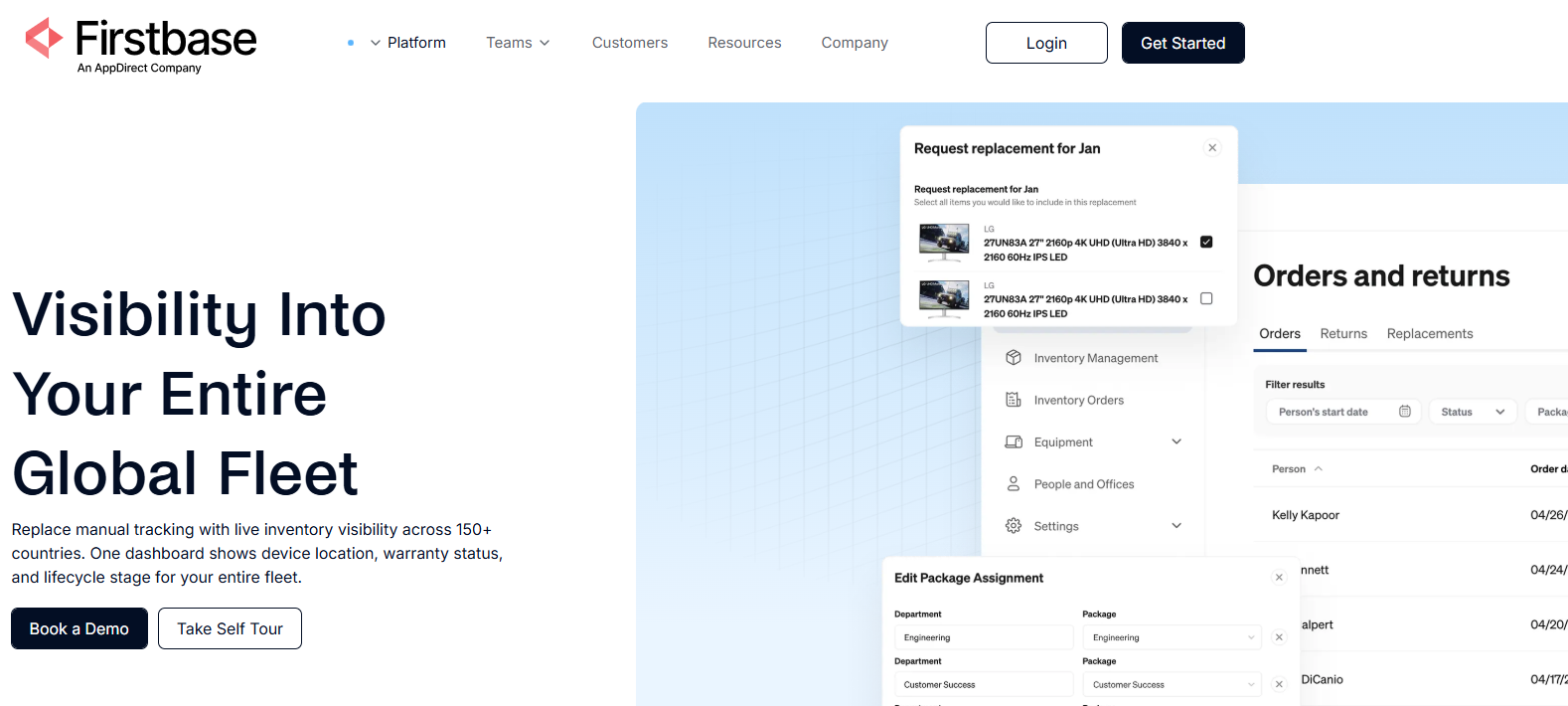Switch to the Orders tab
Viewport: 1568px width, 706px height.
pos(1280,334)
